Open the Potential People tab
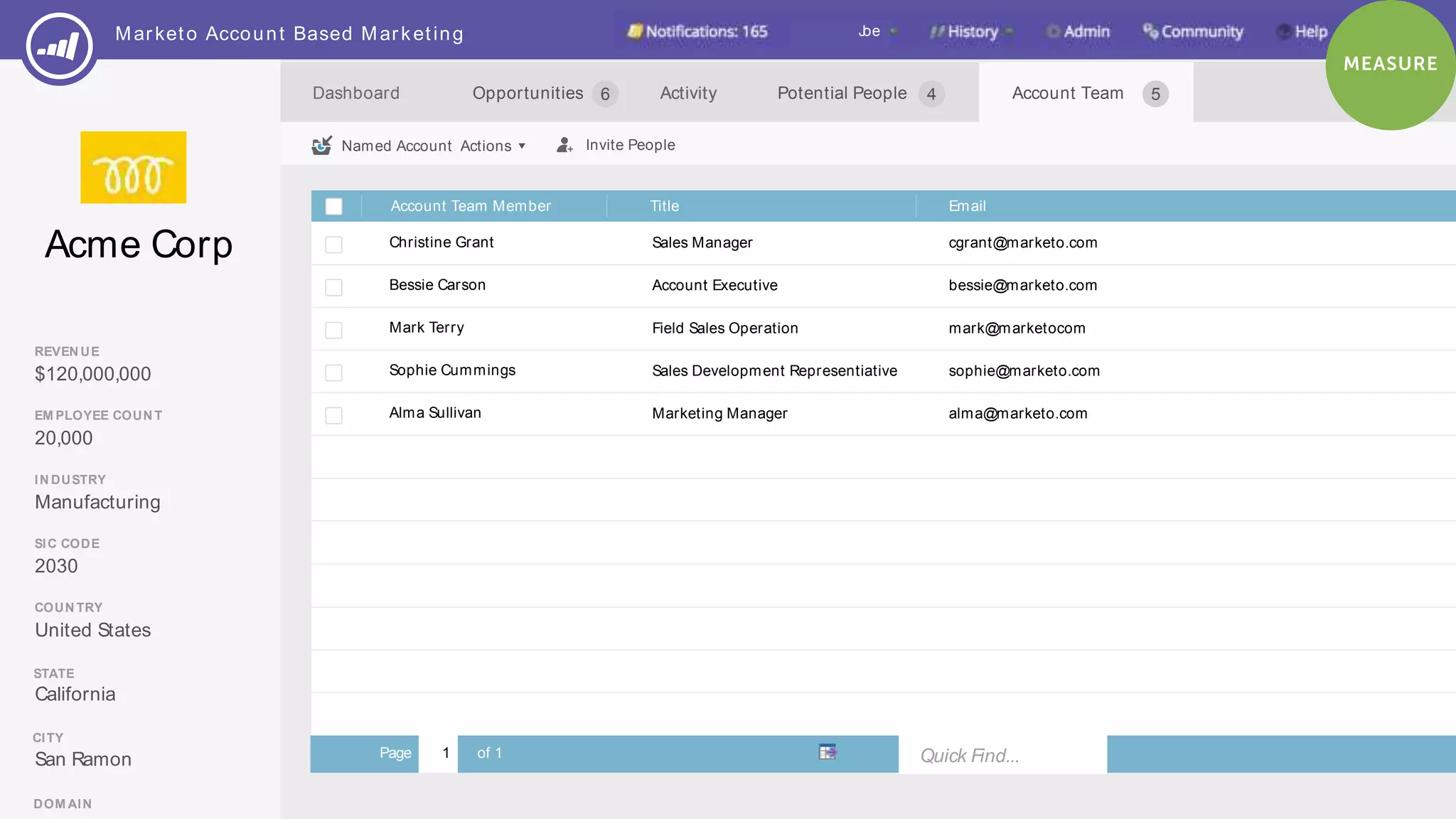The height and width of the screenshot is (819, 1456). (842, 93)
